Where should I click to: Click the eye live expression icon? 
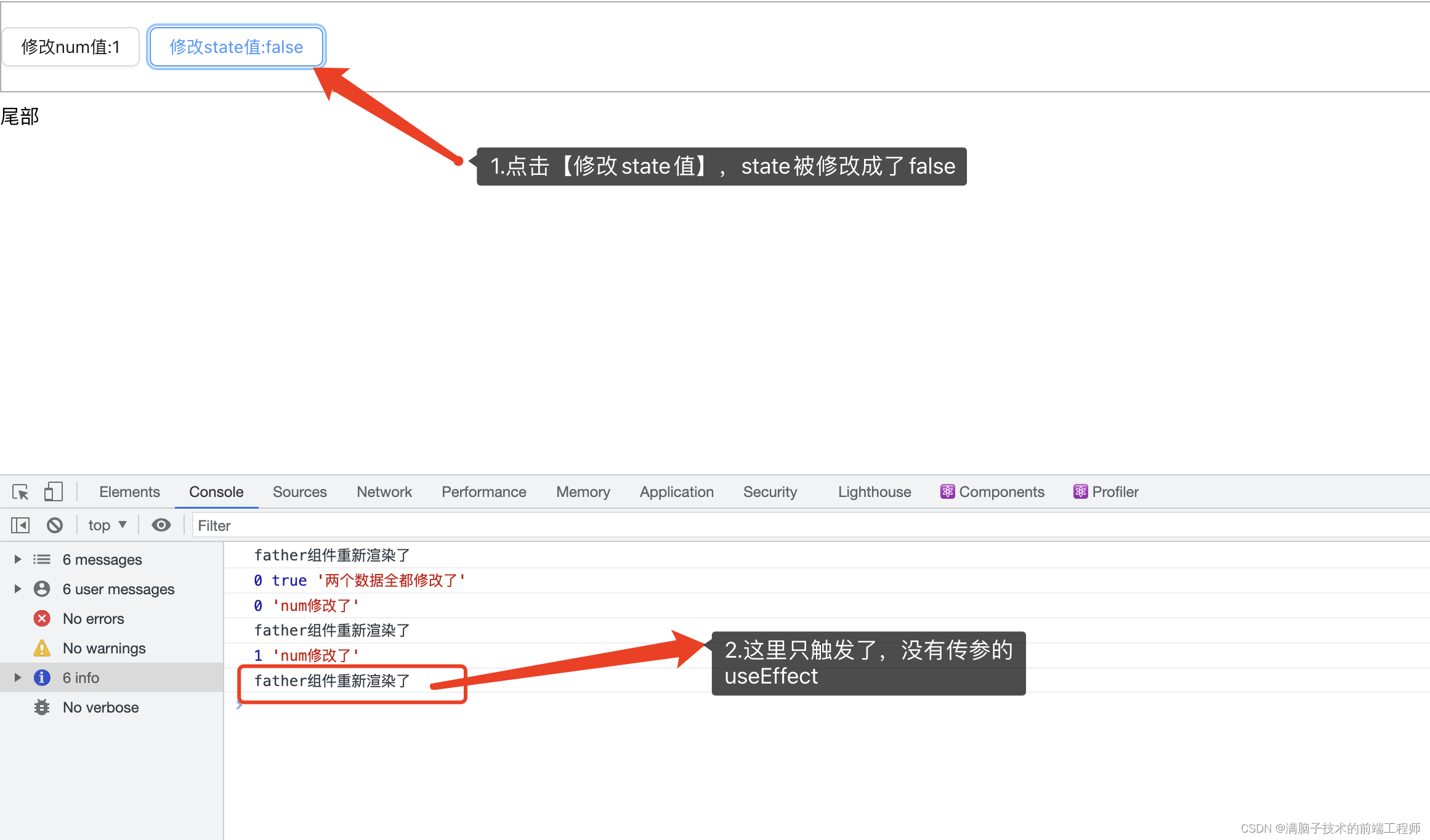[161, 525]
